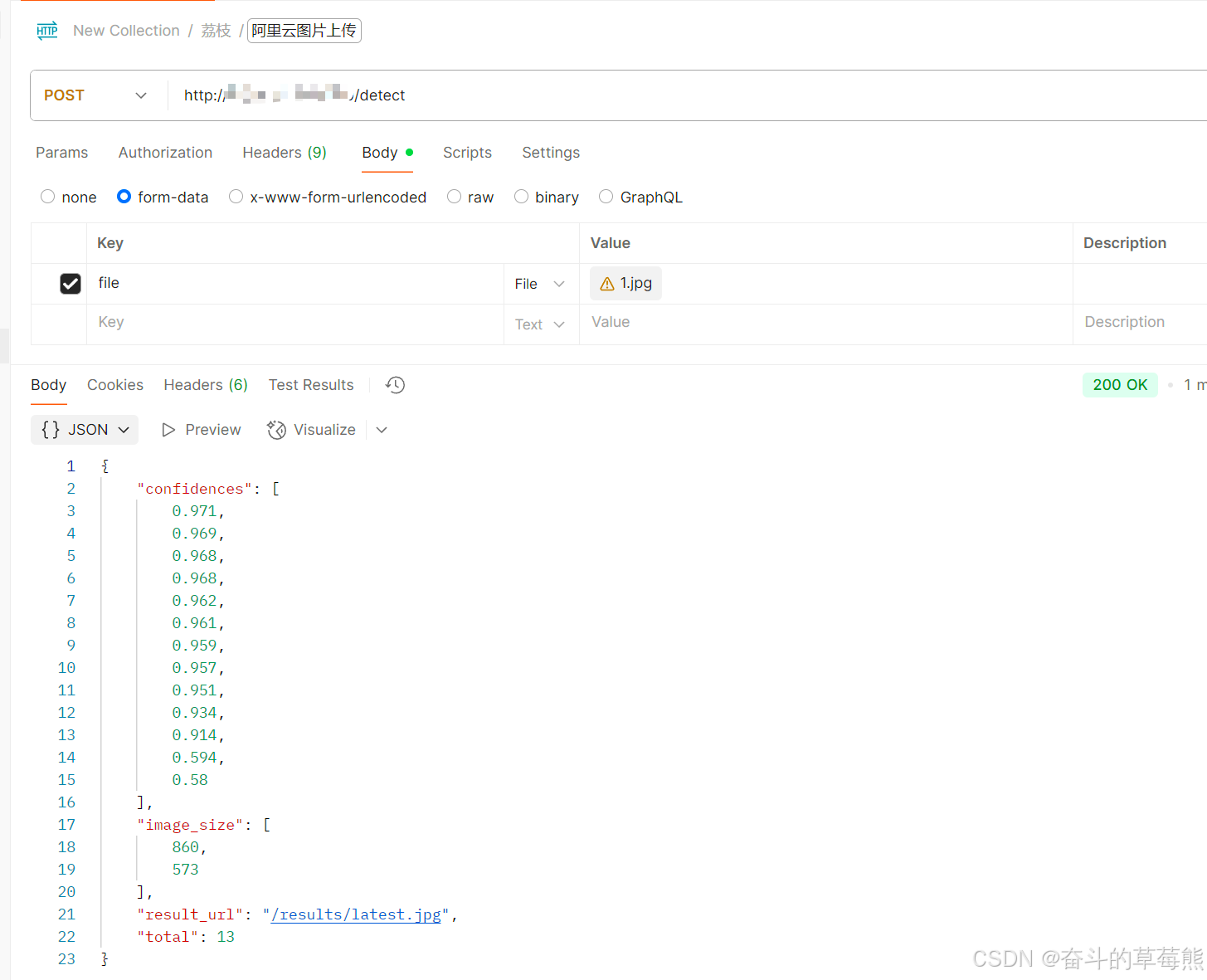Click the Preview play icon
The width and height of the screenshot is (1207, 980).
[168, 429]
